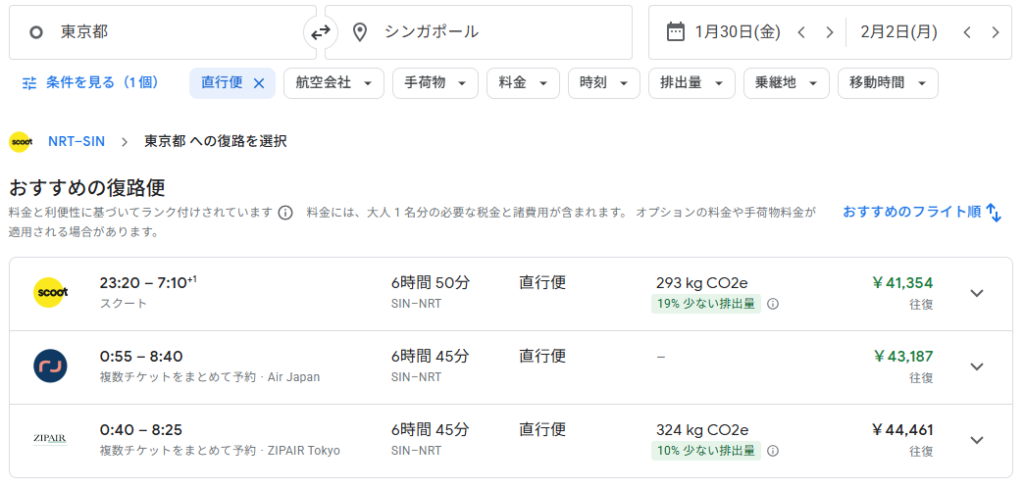Click info icon beside Scoot 19% emissions badge
Viewport: 1024px width, 488px height.
[773, 304]
